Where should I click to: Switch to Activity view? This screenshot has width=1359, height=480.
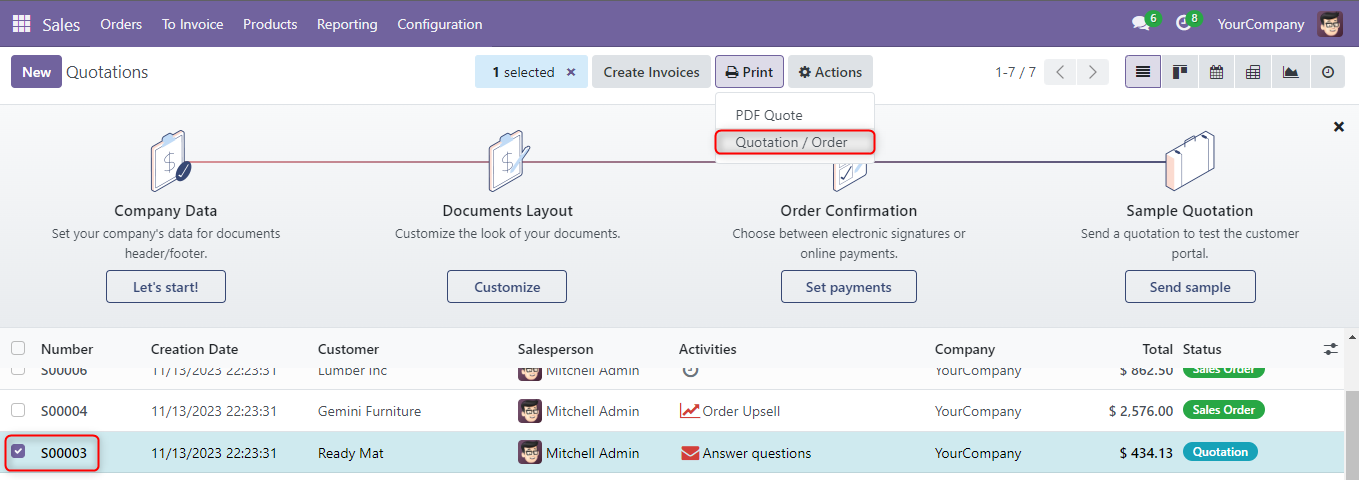pos(1327,72)
